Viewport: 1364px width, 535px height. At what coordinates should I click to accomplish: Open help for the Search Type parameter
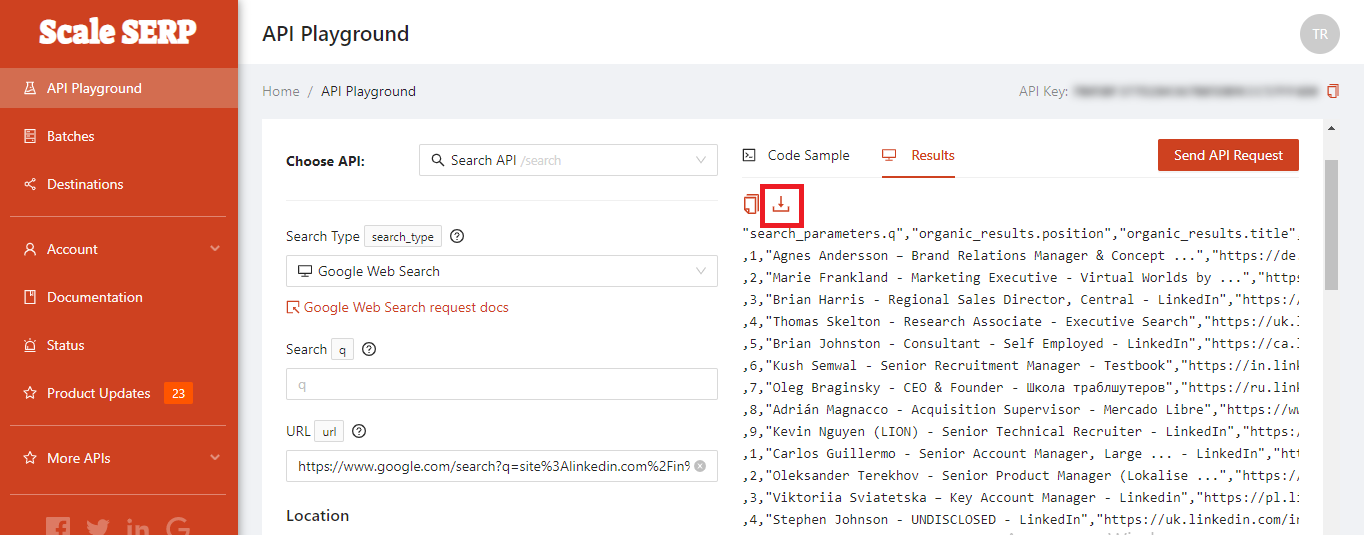coord(457,237)
